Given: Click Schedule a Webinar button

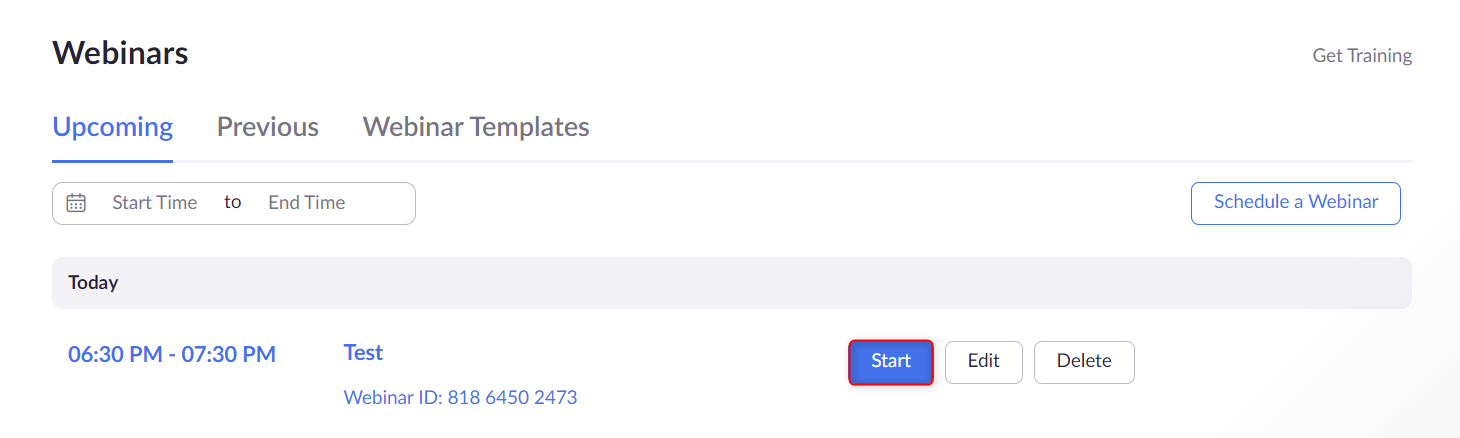Looking at the screenshot, I should point(1296,203).
